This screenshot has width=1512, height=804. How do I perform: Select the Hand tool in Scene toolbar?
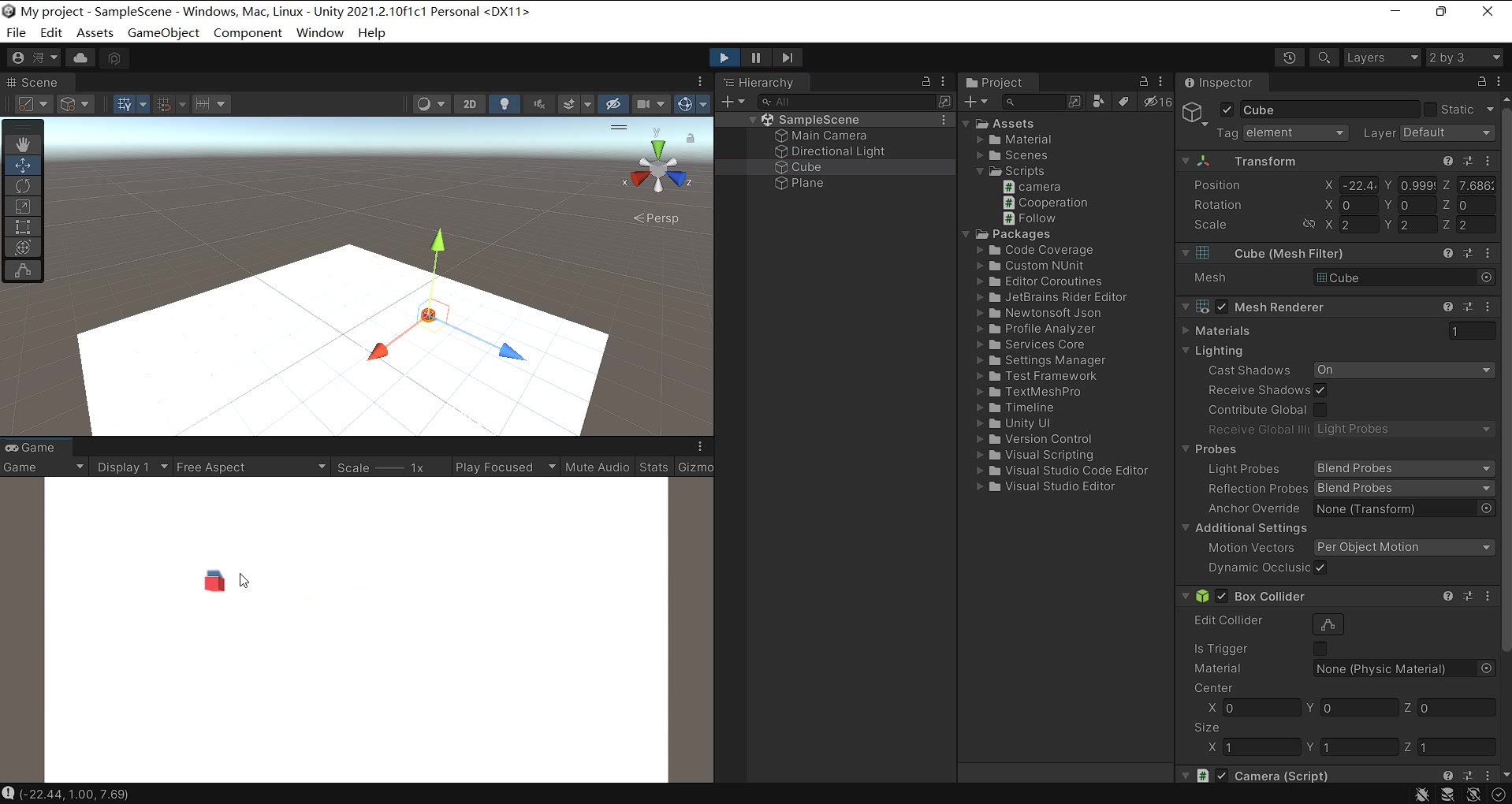(23, 144)
